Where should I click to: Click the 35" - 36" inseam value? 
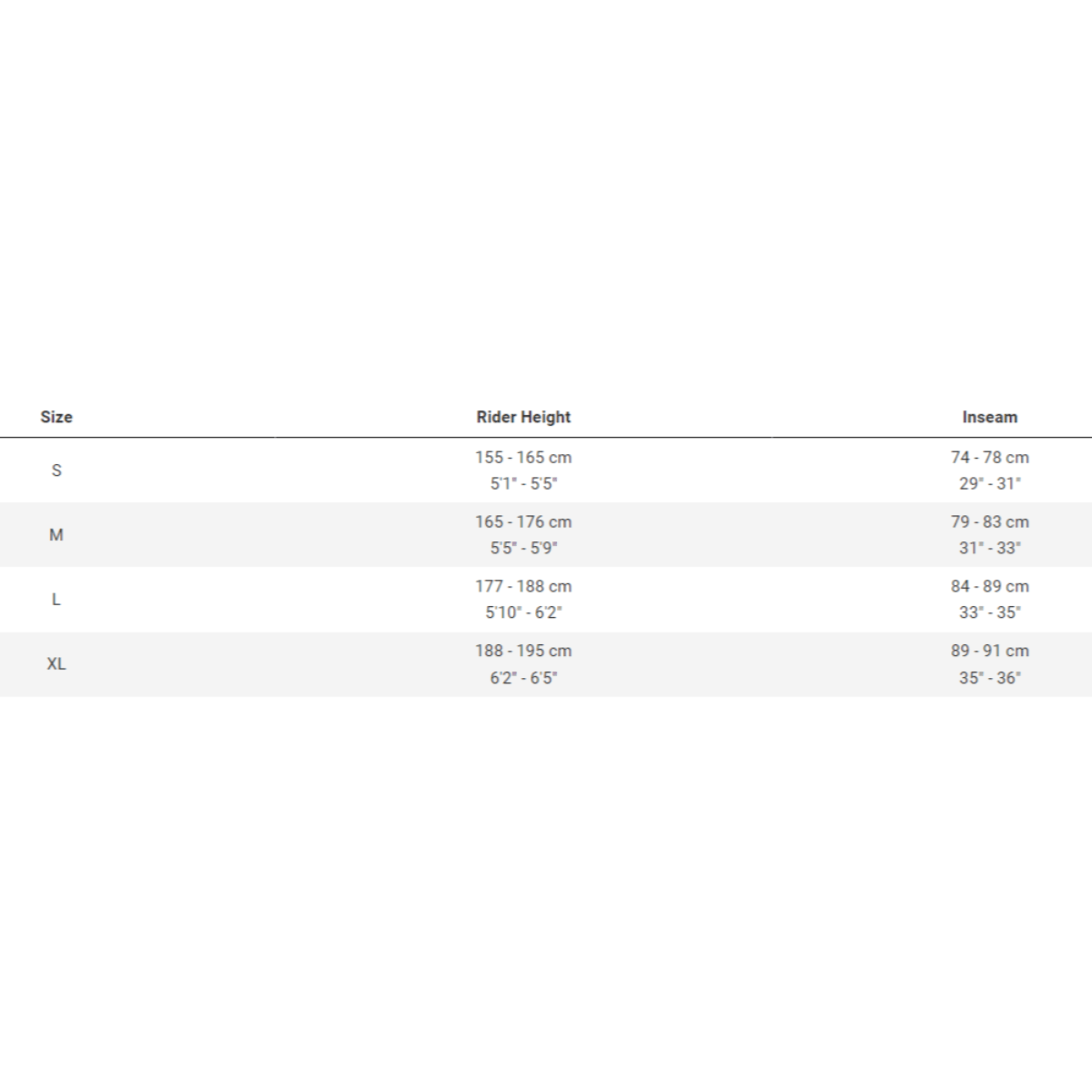click(x=990, y=678)
